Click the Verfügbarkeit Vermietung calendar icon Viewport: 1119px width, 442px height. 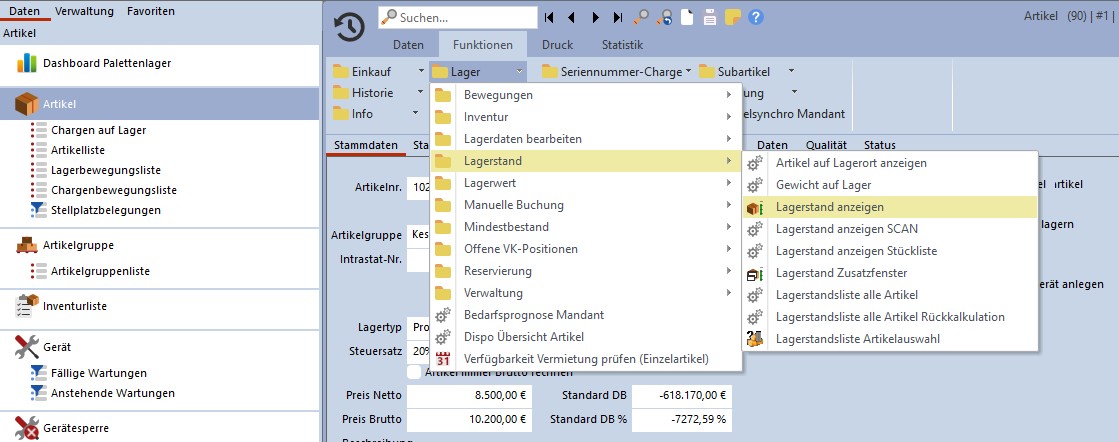(443, 358)
